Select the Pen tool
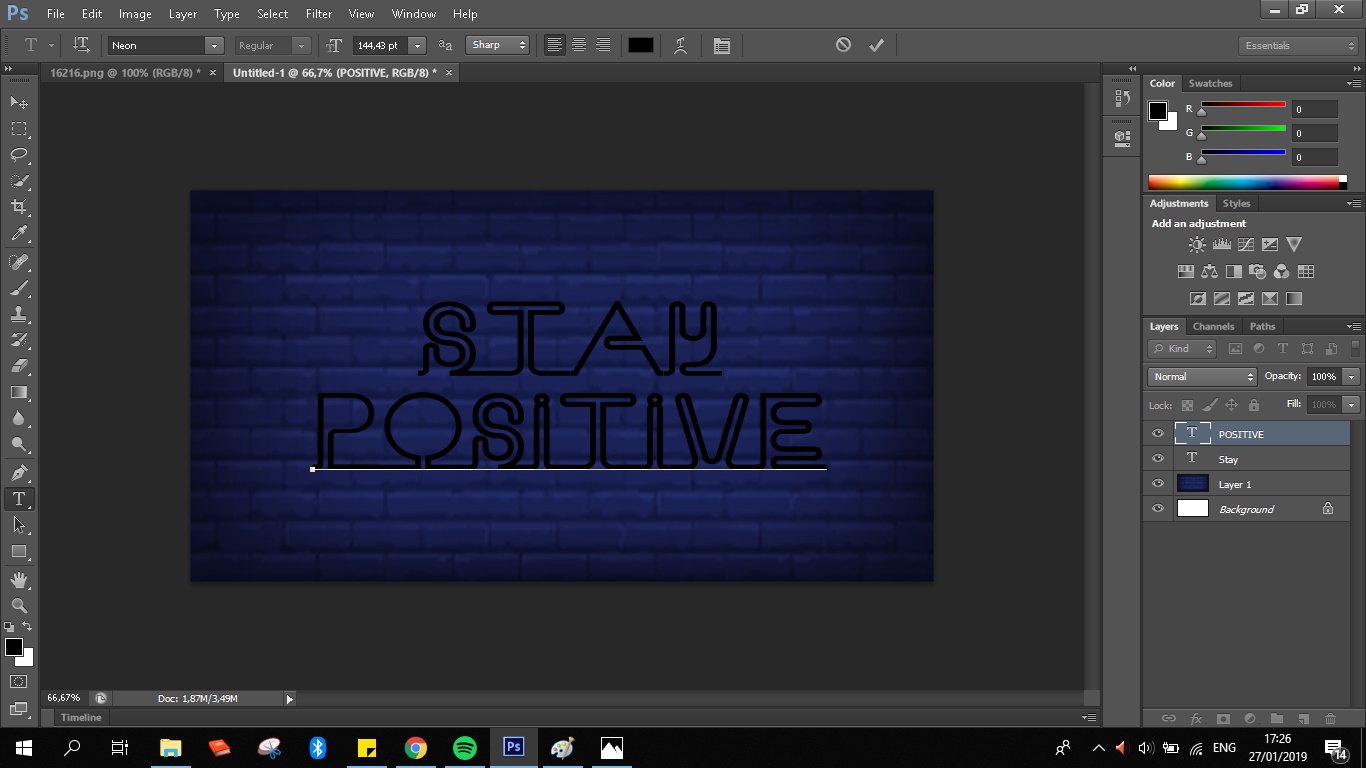 coord(19,473)
